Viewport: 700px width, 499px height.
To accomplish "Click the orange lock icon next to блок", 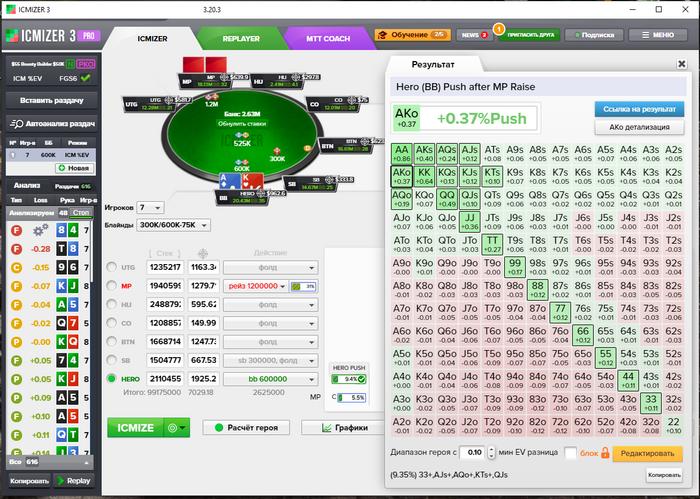I will pos(605,453).
